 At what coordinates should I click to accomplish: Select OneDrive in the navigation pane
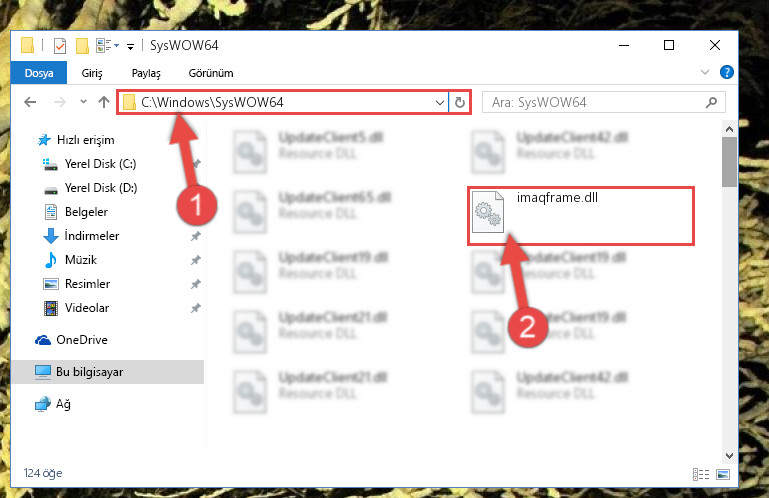(81, 340)
